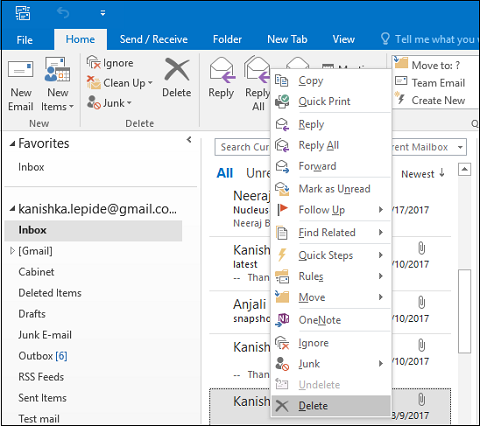The width and height of the screenshot is (480, 426).
Task: Show All messages filter
Action: [225, 173]
